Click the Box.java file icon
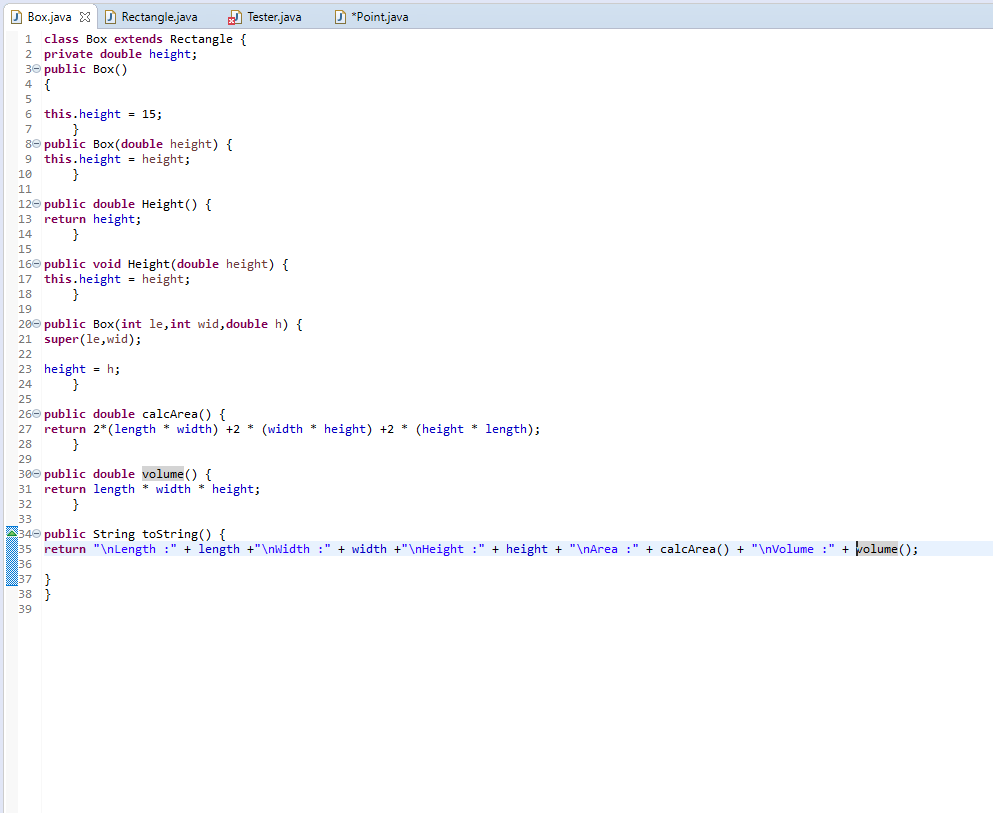Screen dimensions: 993x813 click(x=16, y=17)
